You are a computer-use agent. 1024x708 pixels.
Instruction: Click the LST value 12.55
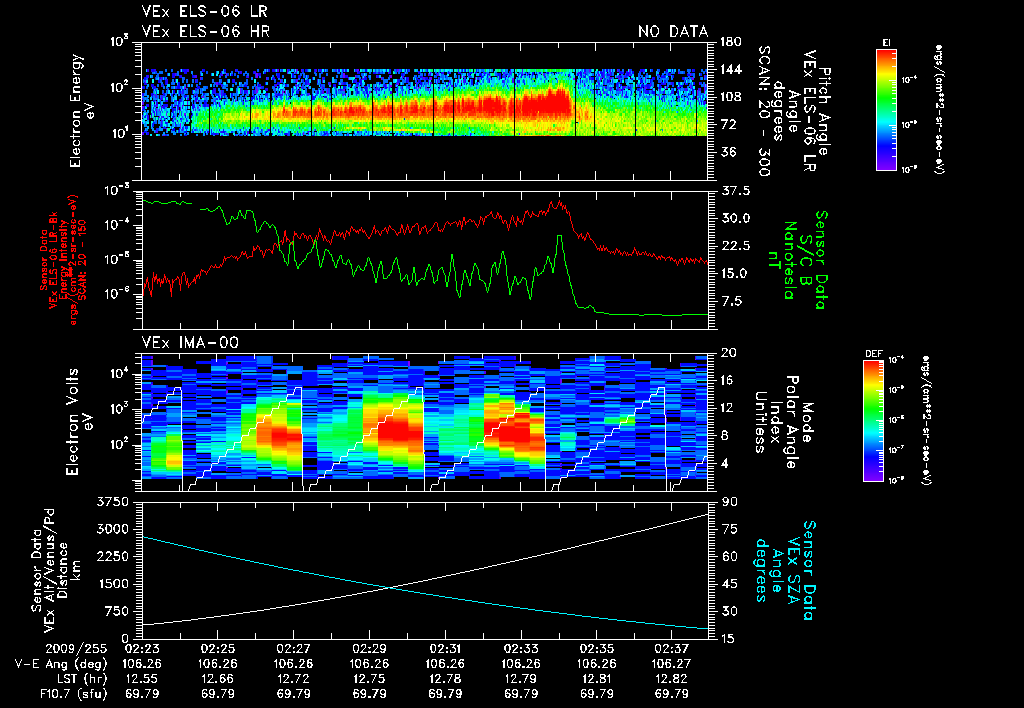click(142, 679)
